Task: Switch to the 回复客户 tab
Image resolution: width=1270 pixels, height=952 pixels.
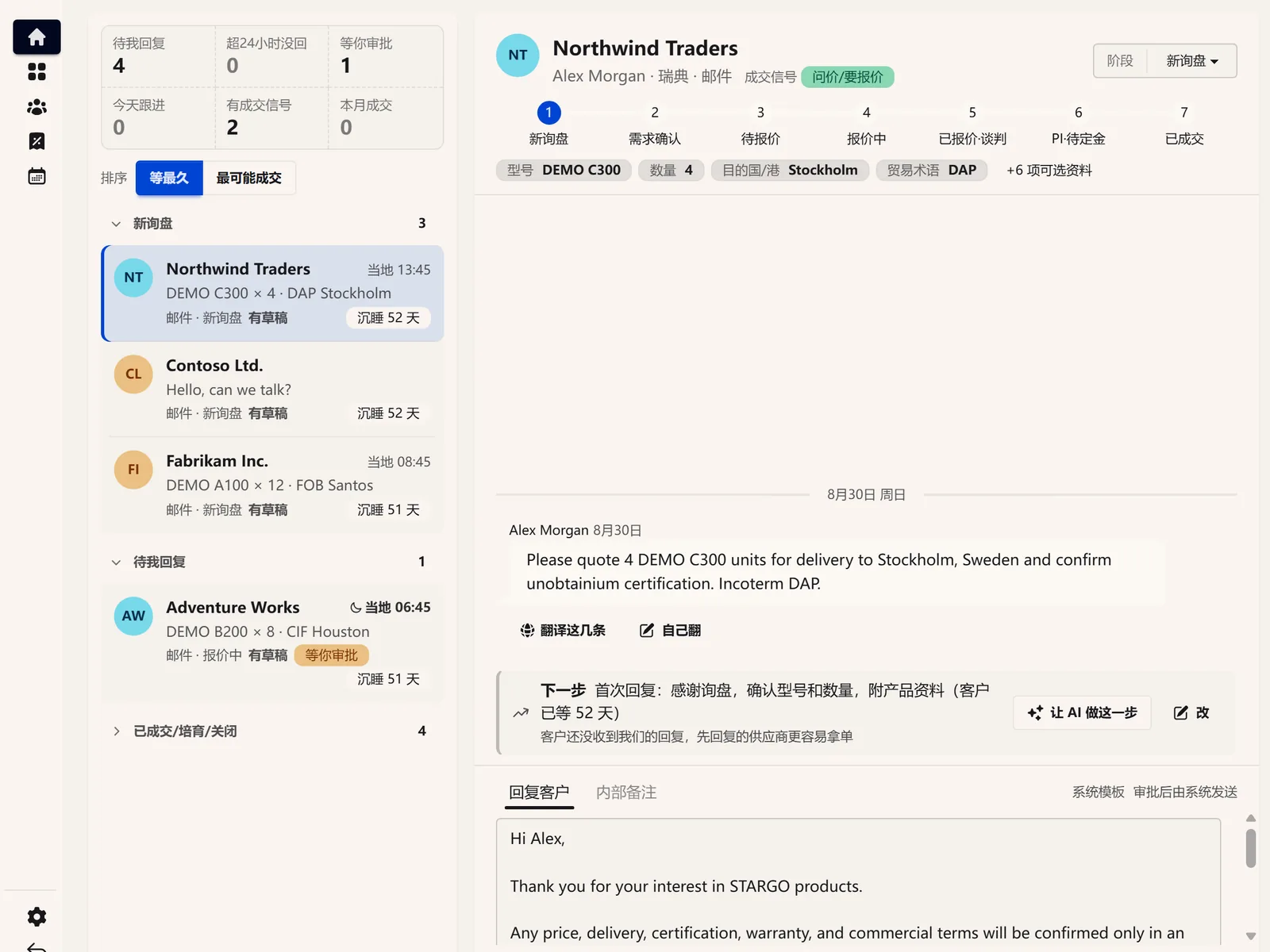Action: point(539,793)
